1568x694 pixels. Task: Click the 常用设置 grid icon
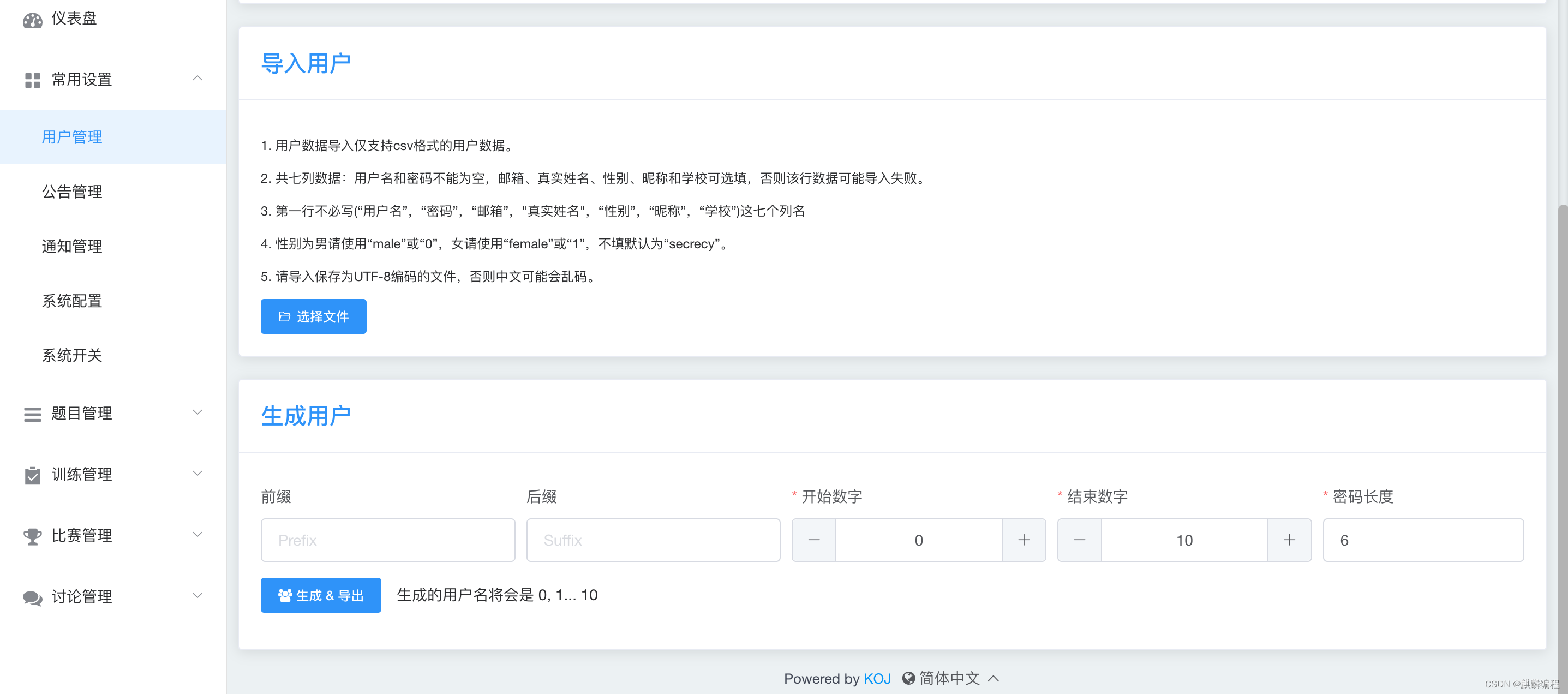32,80
